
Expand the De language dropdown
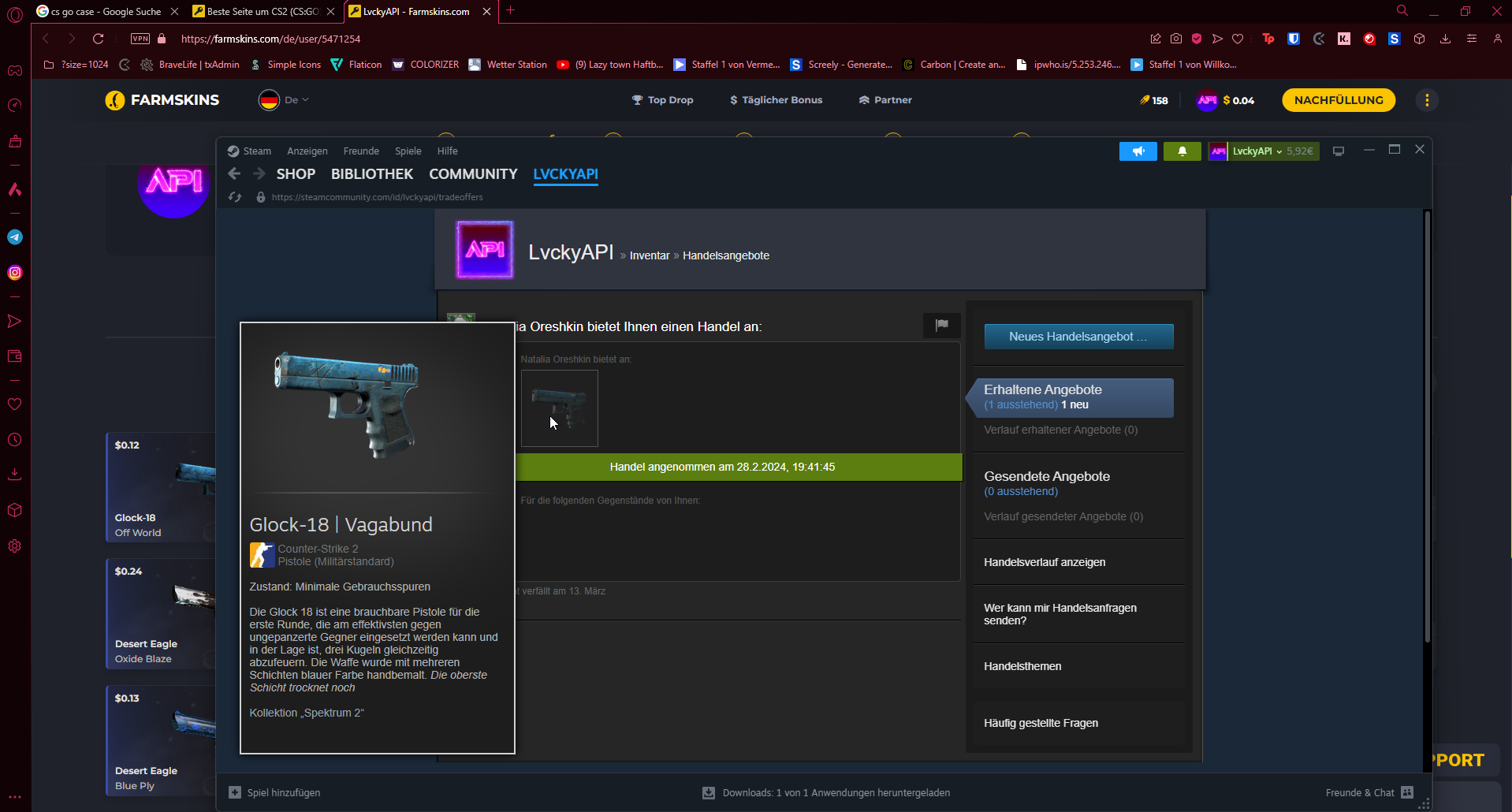(x=296, y=100)
